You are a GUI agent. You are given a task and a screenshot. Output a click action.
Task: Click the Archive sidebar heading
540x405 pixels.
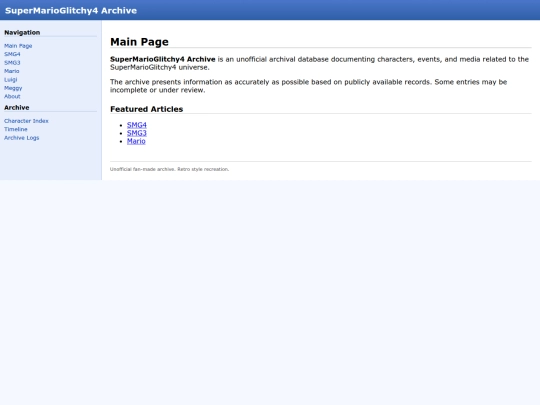pyautogui.click(x=17, y=107)
